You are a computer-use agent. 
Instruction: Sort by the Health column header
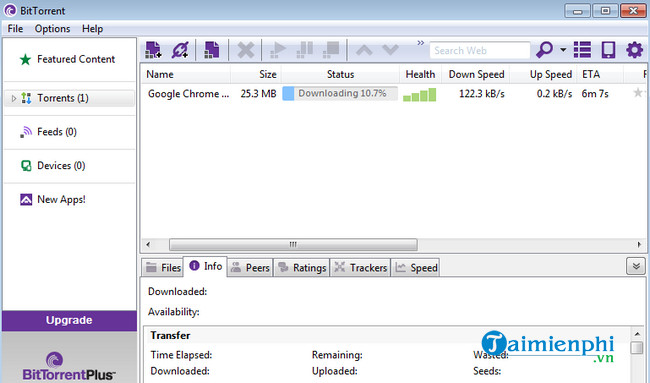420,74
